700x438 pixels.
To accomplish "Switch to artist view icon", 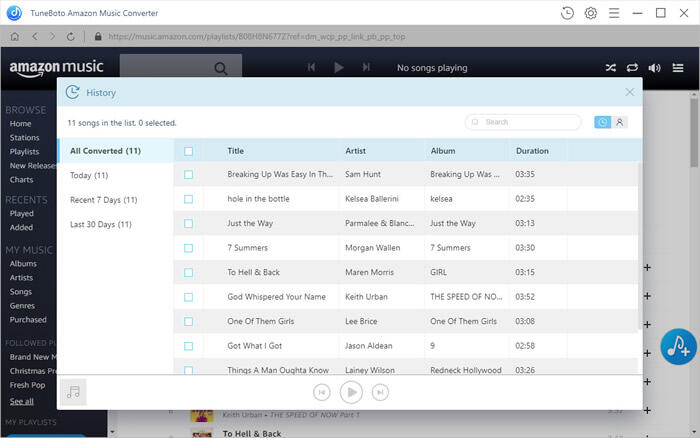I will [x=619, y=122].
